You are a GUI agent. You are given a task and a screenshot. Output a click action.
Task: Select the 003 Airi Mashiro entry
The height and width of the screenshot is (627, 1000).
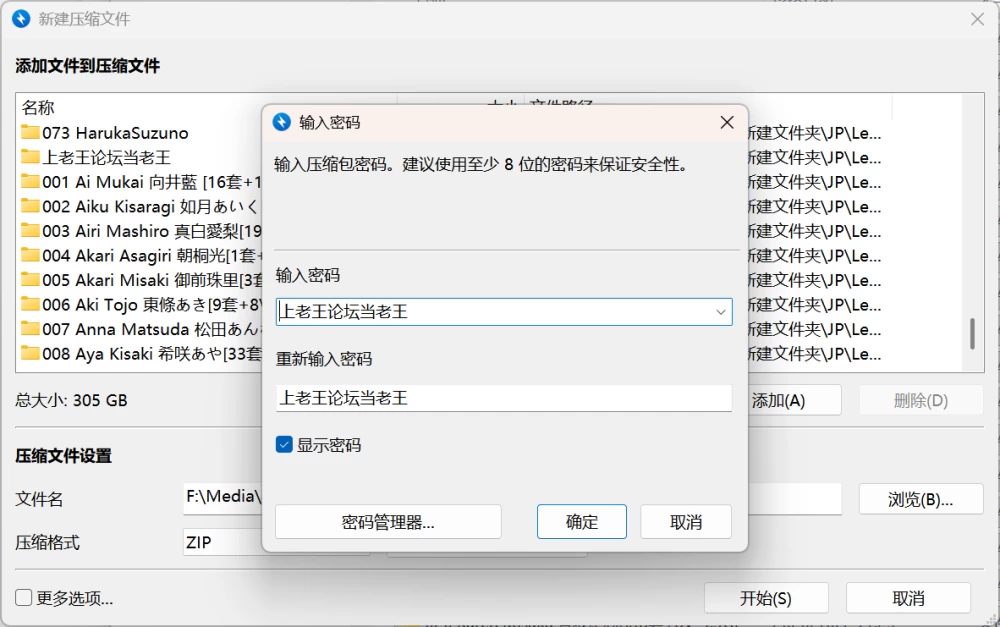click(152, 231)
